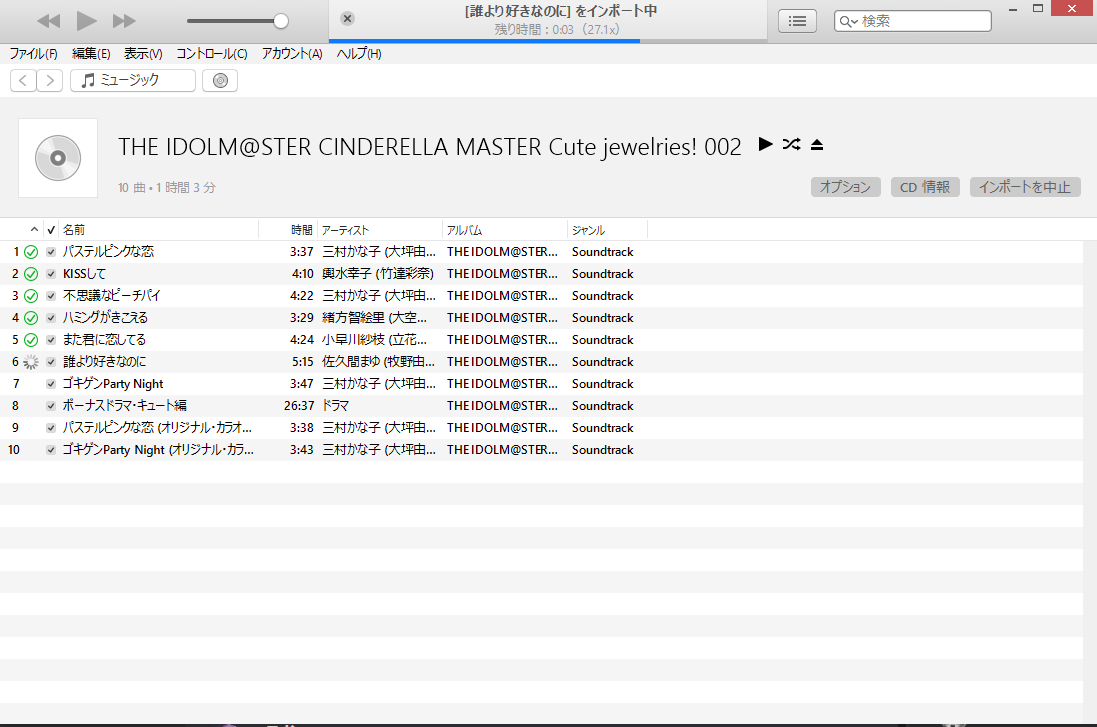Viewport: 1097px width, 727px height.
Task: Play the album with the triangle icon
Action: tap(765, 144)
